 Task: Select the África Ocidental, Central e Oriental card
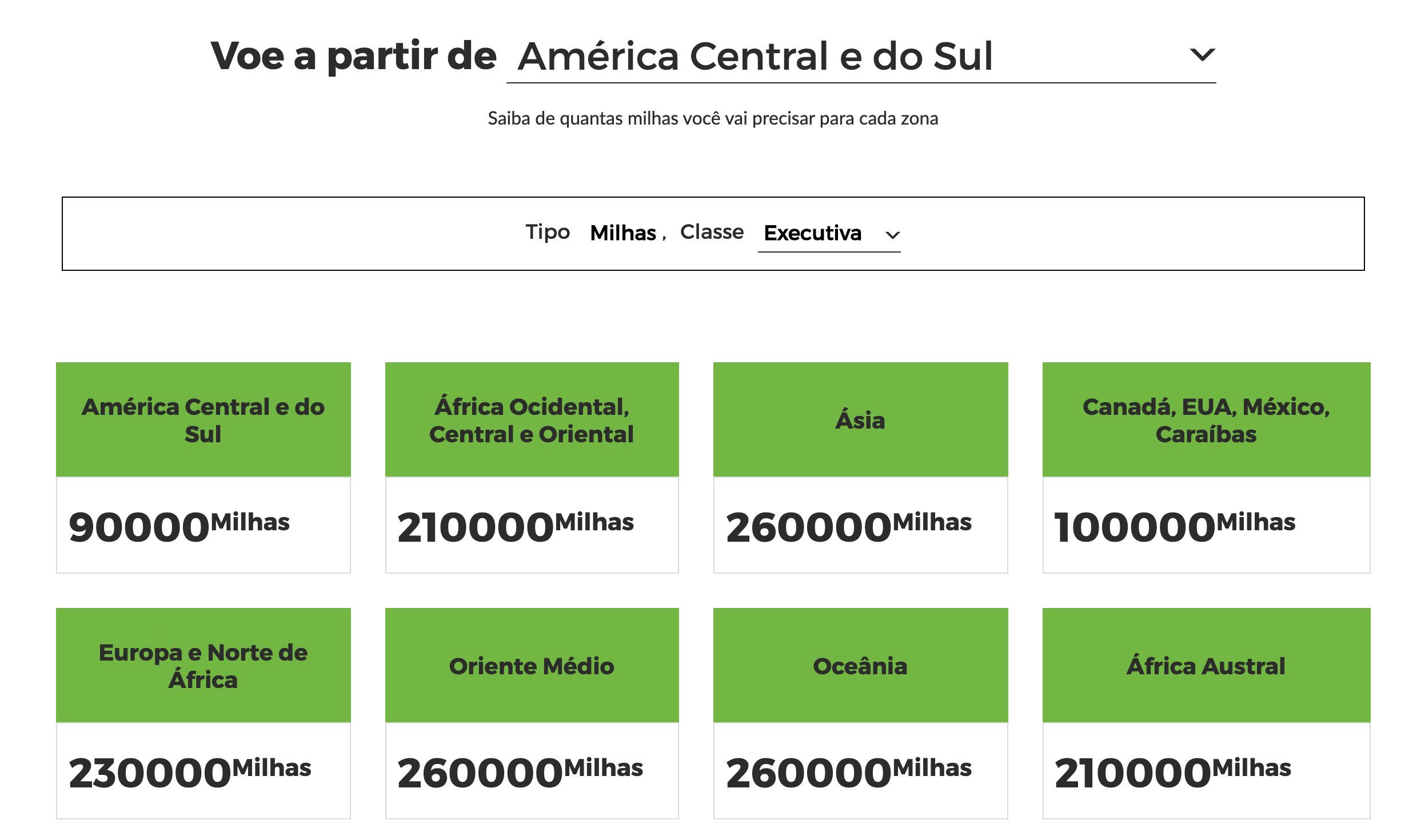coord(532,467)
